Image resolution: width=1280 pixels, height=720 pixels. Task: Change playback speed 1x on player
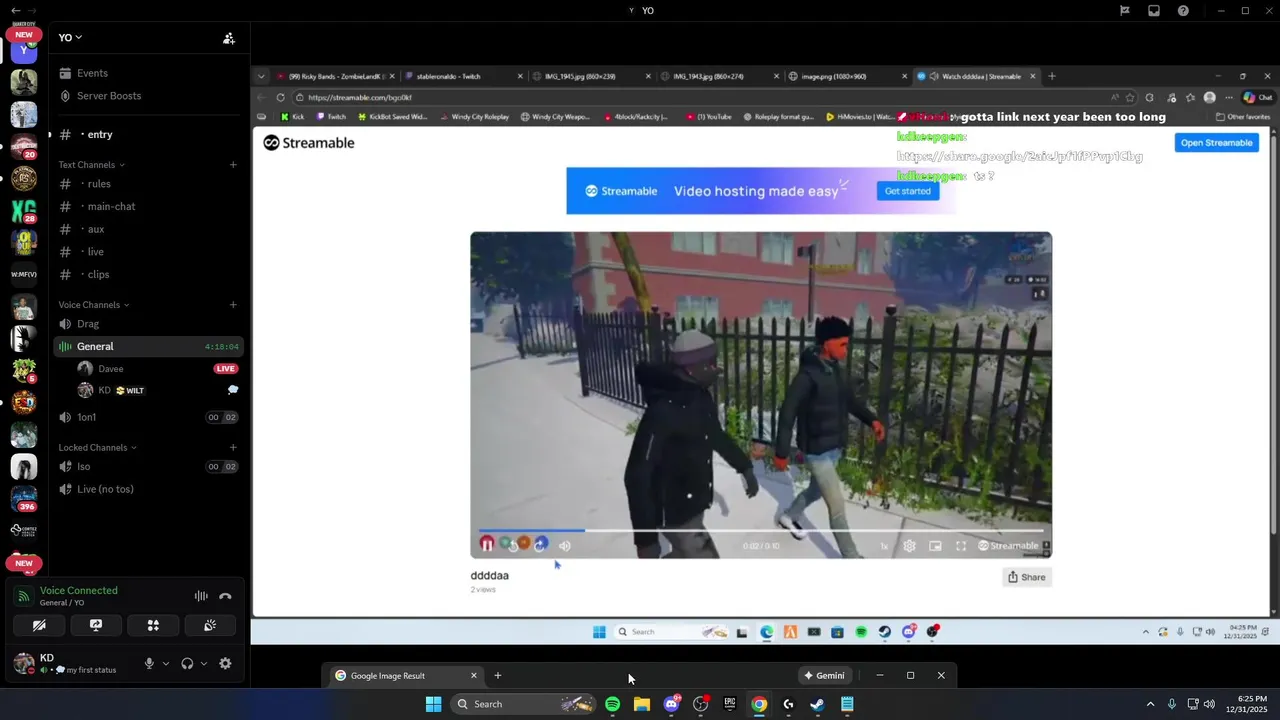[x=884, y=546]
